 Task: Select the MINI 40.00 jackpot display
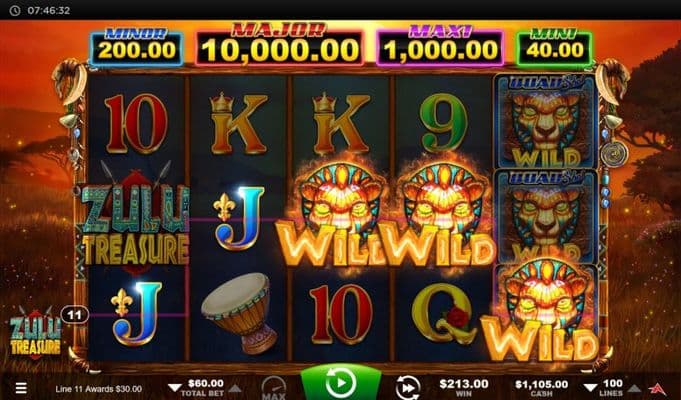pyautogui.click(x=554, y=47)
